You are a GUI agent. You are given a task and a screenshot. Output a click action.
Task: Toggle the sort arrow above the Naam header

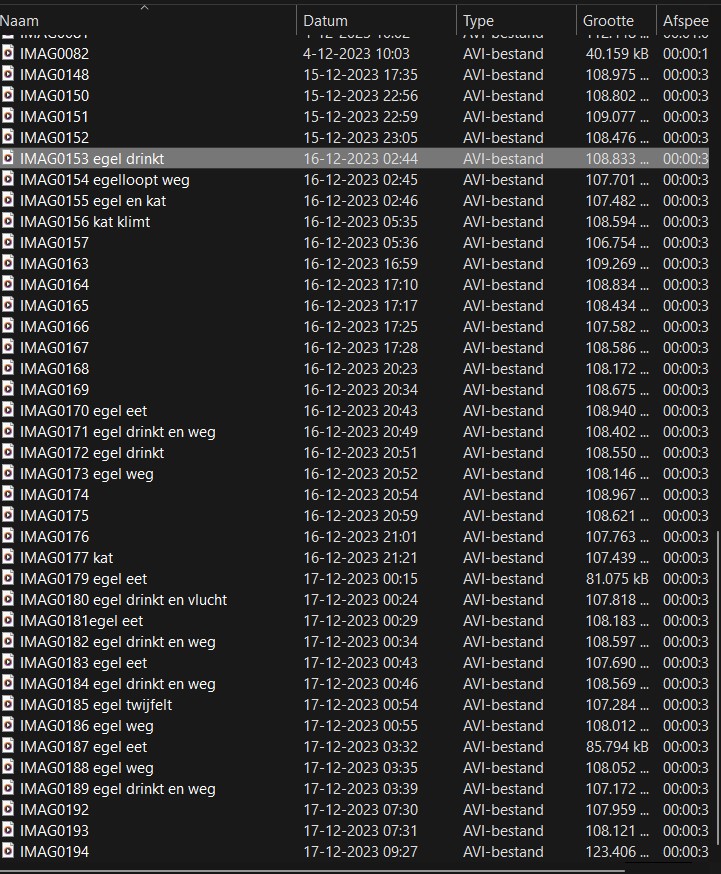(144, 8)
